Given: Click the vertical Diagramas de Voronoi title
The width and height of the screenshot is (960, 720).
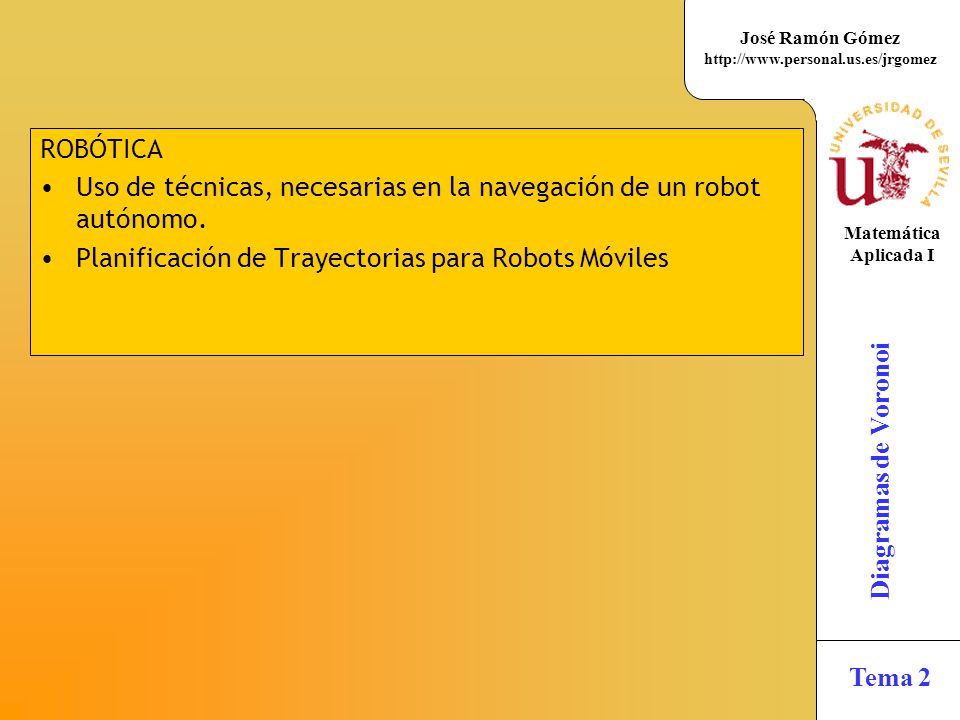Looking at the screenshot, I should point(880,470).
